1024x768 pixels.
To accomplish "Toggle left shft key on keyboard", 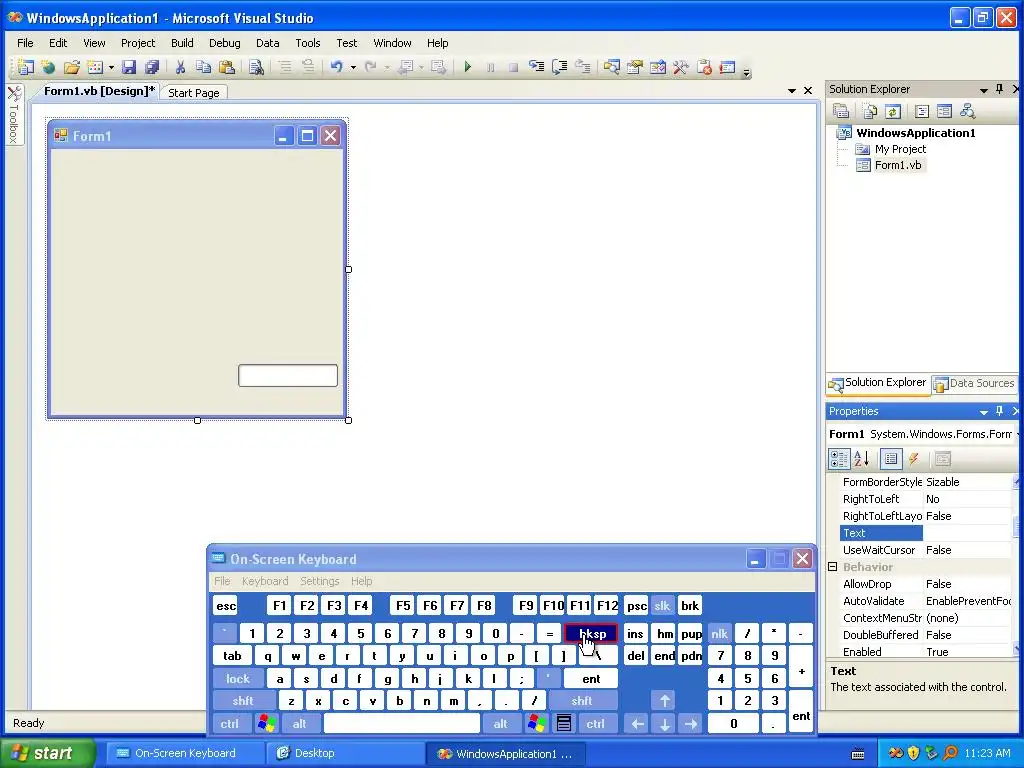I will [243, 701].
